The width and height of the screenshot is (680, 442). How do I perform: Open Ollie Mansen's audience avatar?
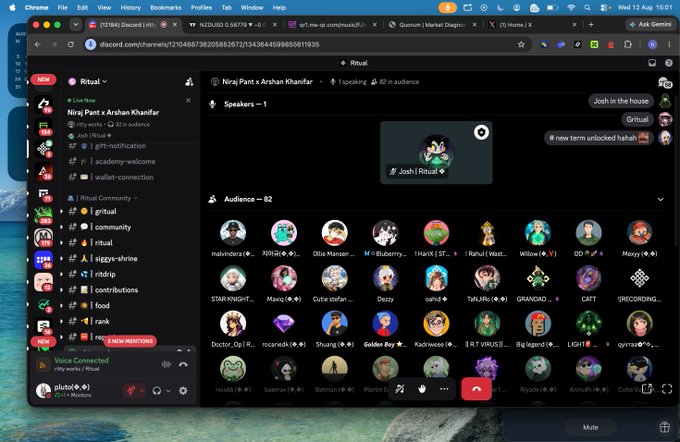(x=334, y=233)
